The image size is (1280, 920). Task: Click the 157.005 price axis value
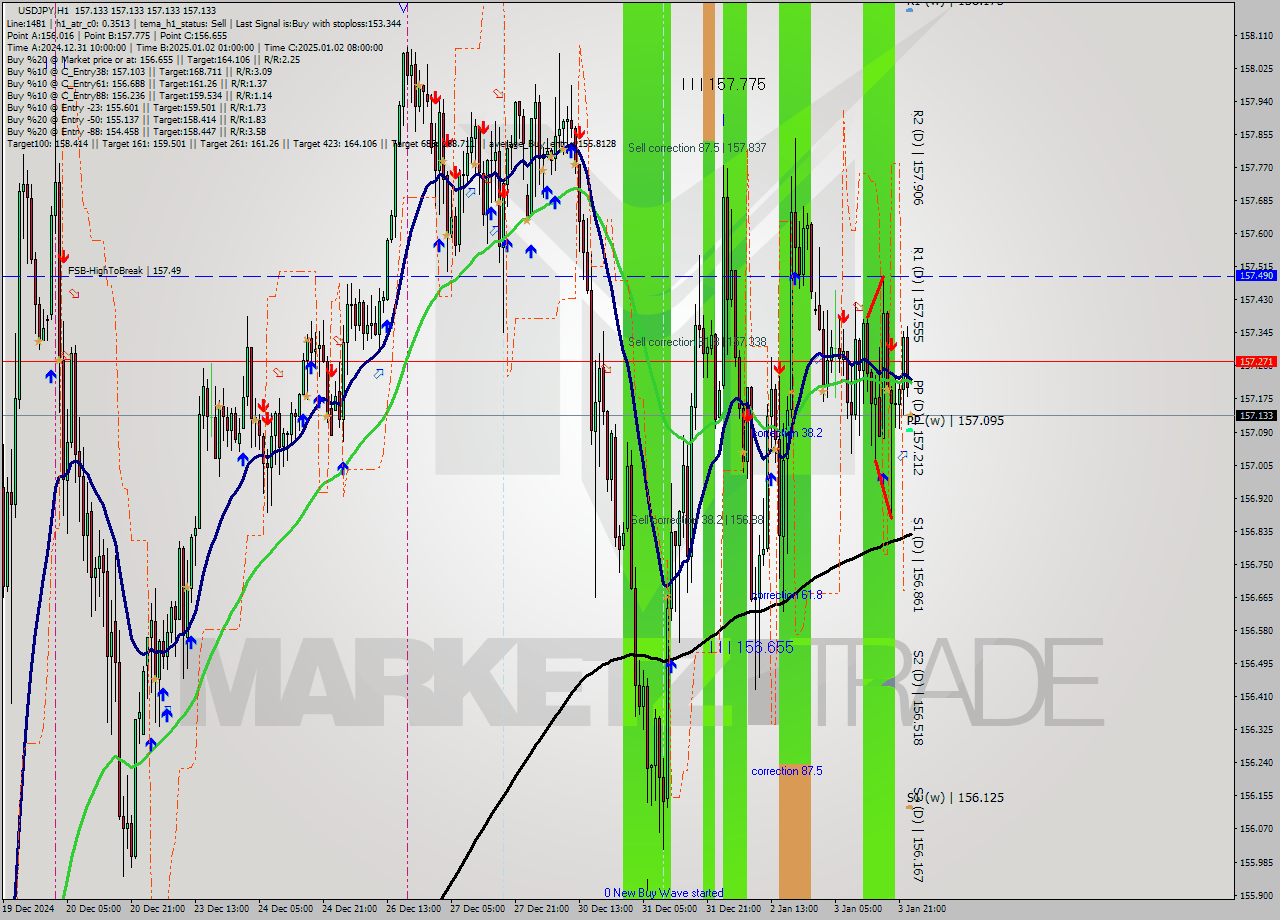[x=1256, y=465]
